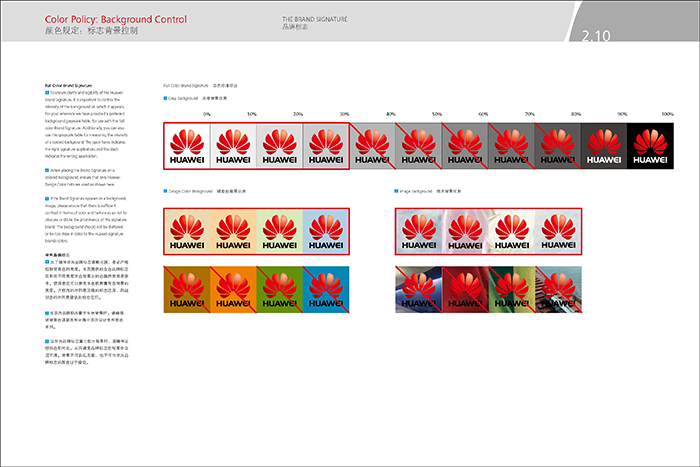Click the blue bullet beside Image Background
The height and width of the screenshot is (467, 700).
(398, 189)
